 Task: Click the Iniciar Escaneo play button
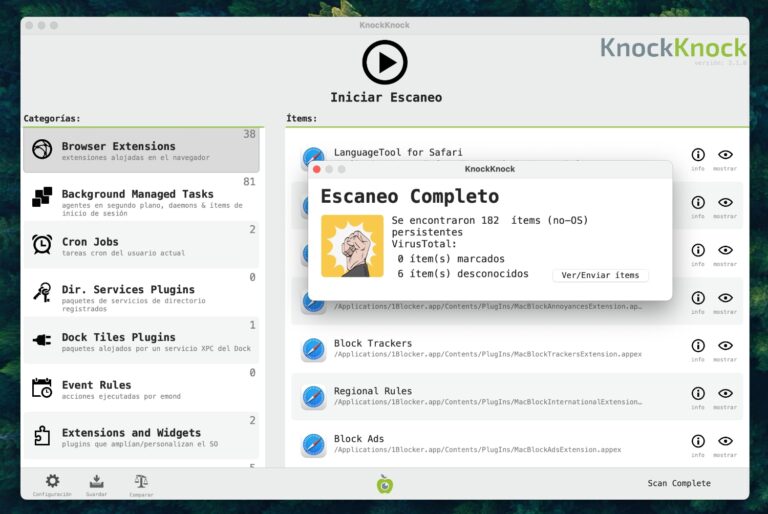click(384, 62)
